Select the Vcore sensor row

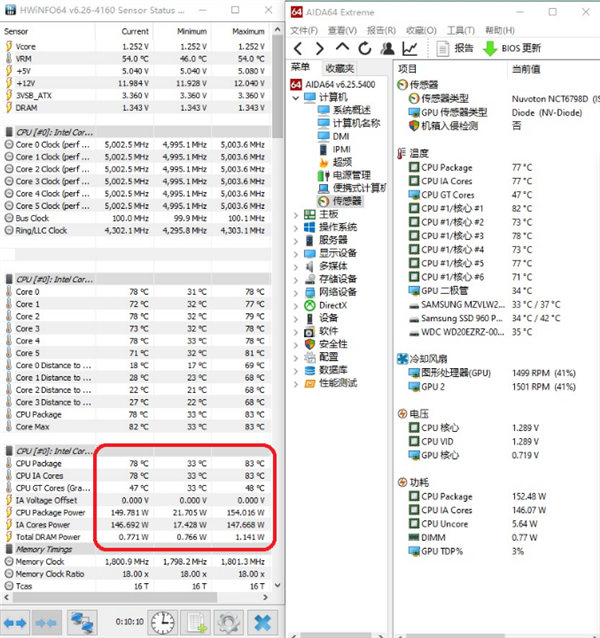135,47
